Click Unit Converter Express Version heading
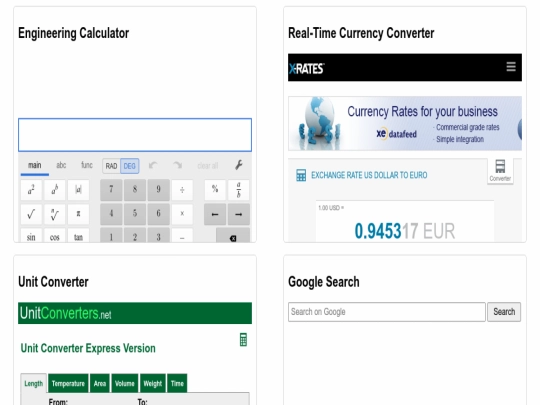The height and width of the screenshot is (405, 540). click(x=88, y=348)
